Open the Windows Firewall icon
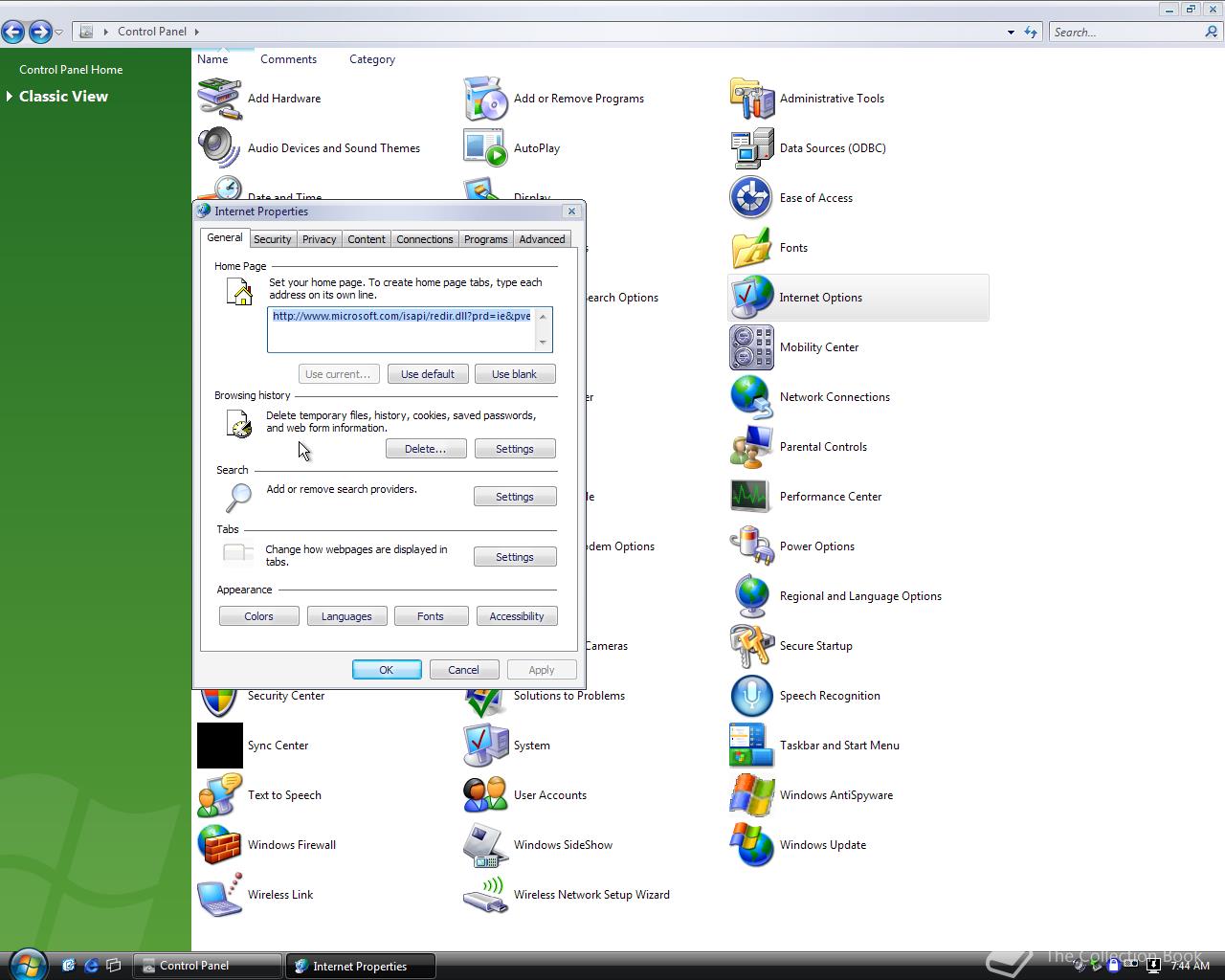1225x980 pixels. point(219,845)
